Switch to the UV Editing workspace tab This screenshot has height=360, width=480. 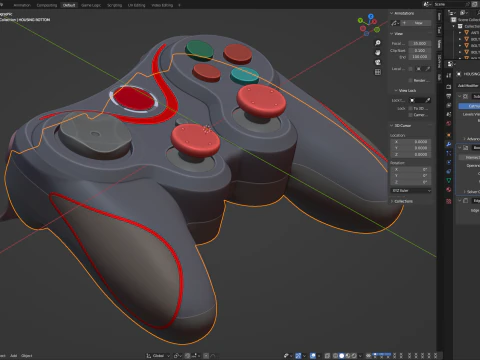(x=137, y=5)
